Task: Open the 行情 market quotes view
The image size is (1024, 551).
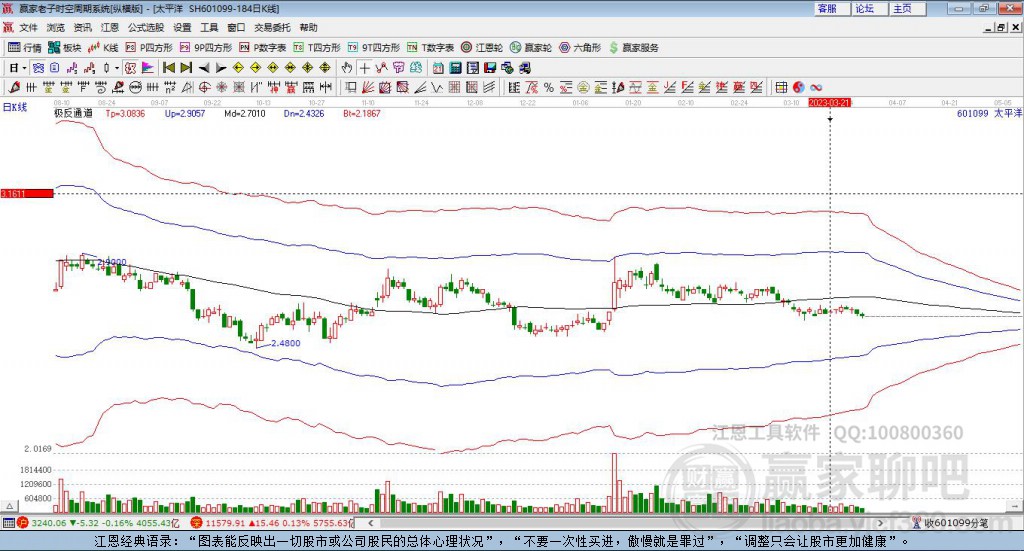Action: tap(24, 48)
